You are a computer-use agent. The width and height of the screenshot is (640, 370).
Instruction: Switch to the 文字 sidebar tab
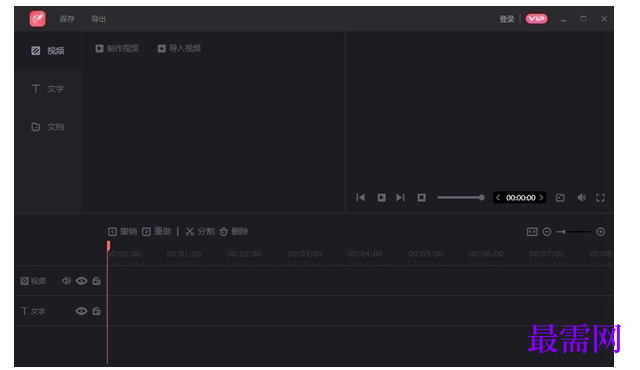coord(48,89)
